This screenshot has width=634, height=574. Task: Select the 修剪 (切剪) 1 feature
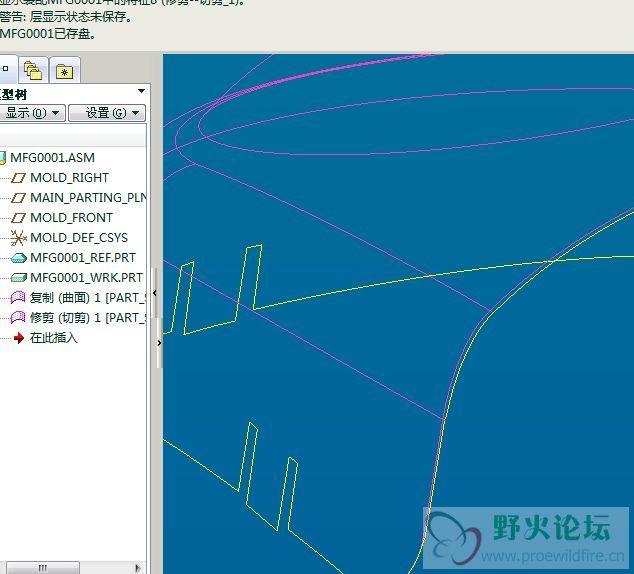pos(88,318)
